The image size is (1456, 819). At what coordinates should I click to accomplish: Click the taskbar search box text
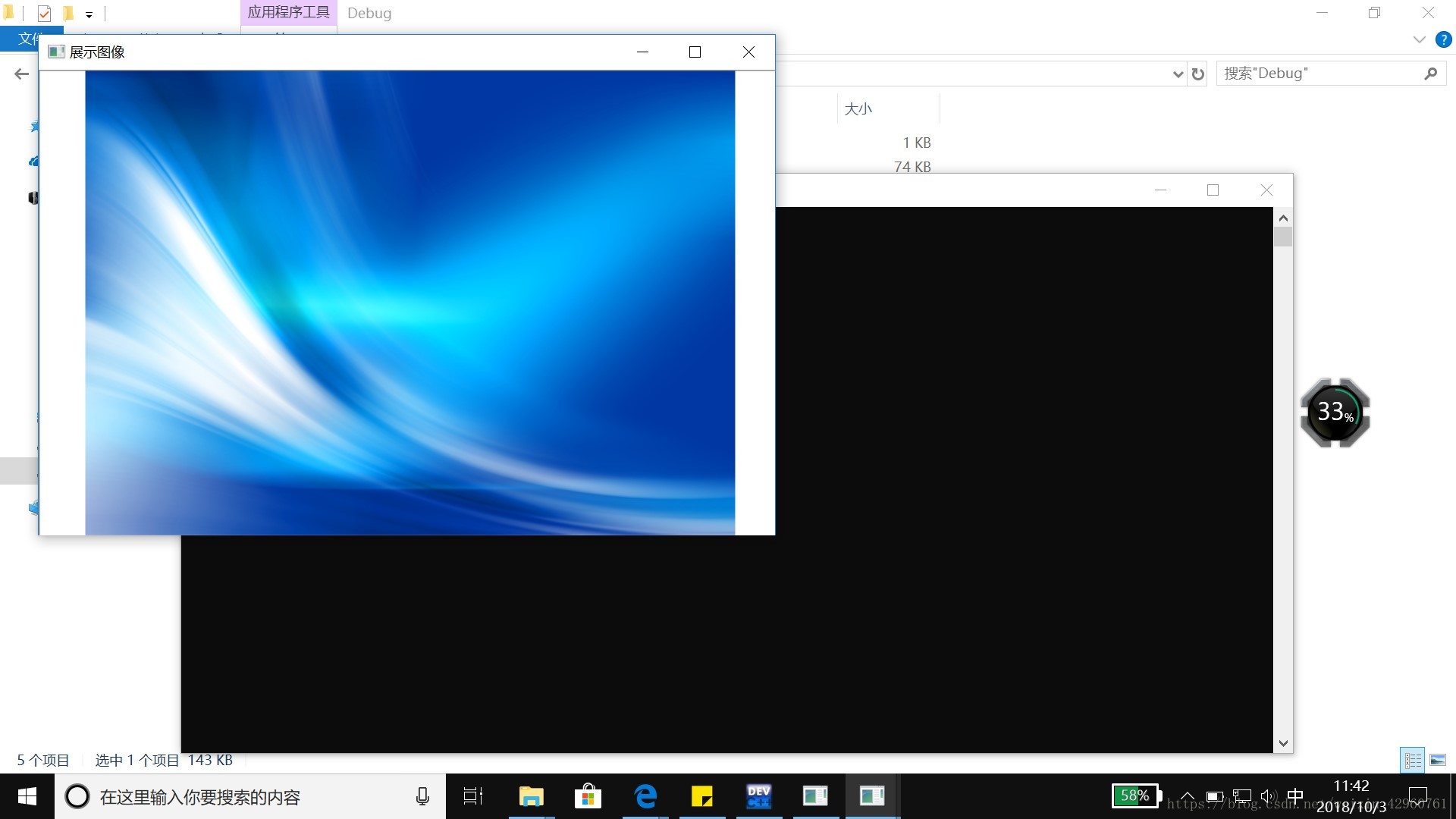pos(200,797)
